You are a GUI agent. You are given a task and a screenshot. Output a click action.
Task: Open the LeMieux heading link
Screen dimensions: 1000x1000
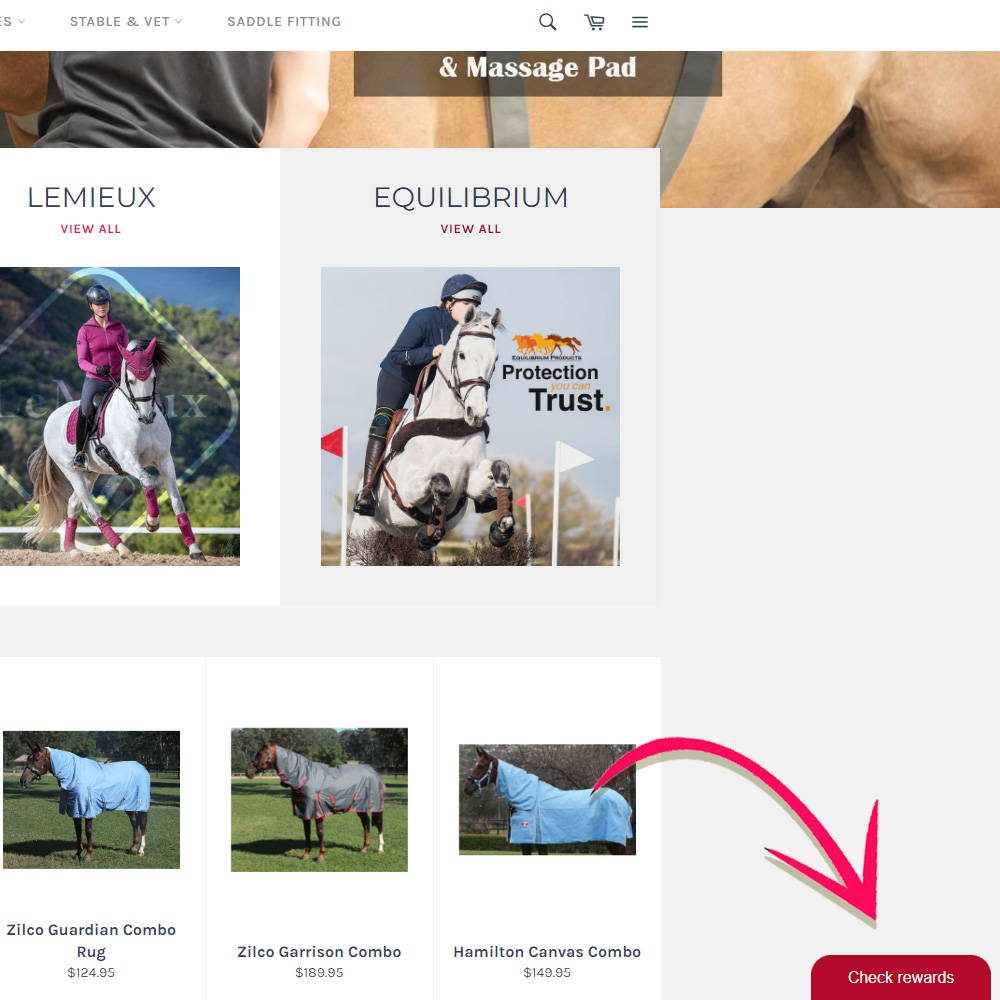click(91, 197)
